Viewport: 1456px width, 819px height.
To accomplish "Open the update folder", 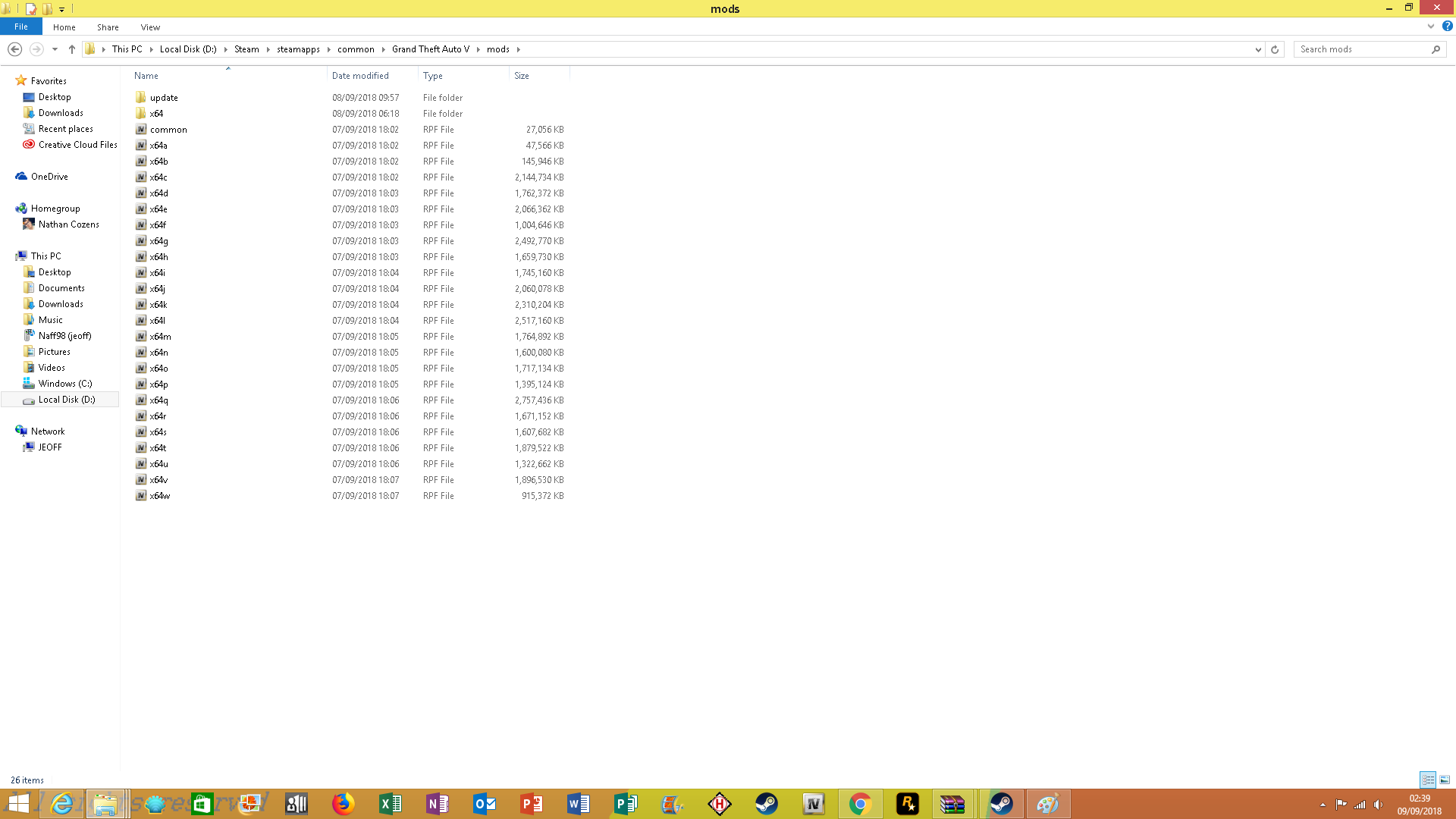I will [164, 98].
